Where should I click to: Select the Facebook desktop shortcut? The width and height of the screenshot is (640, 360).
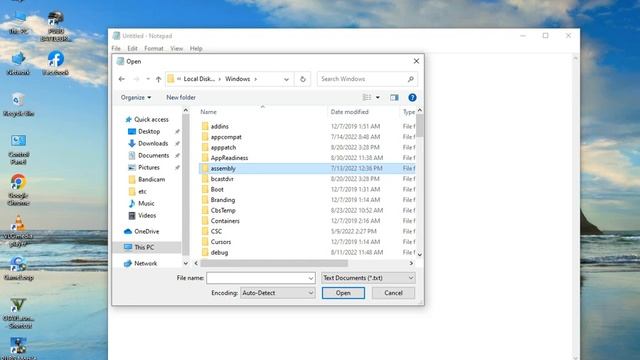56,63
